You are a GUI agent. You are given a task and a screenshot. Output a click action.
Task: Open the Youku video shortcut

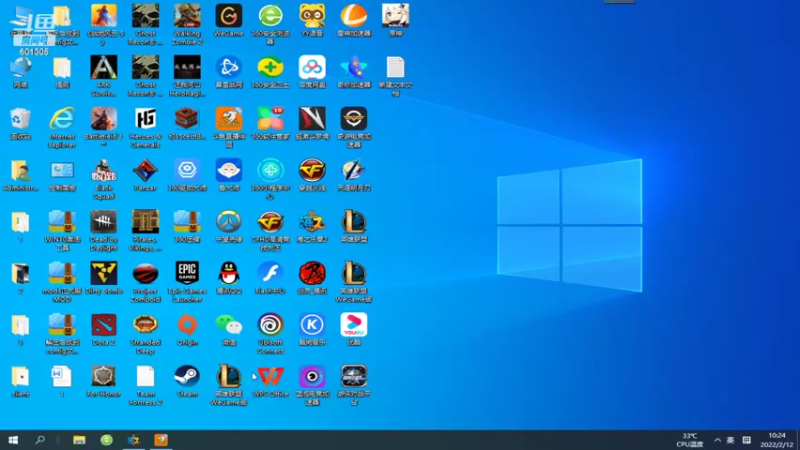click(x=354, y=330)
